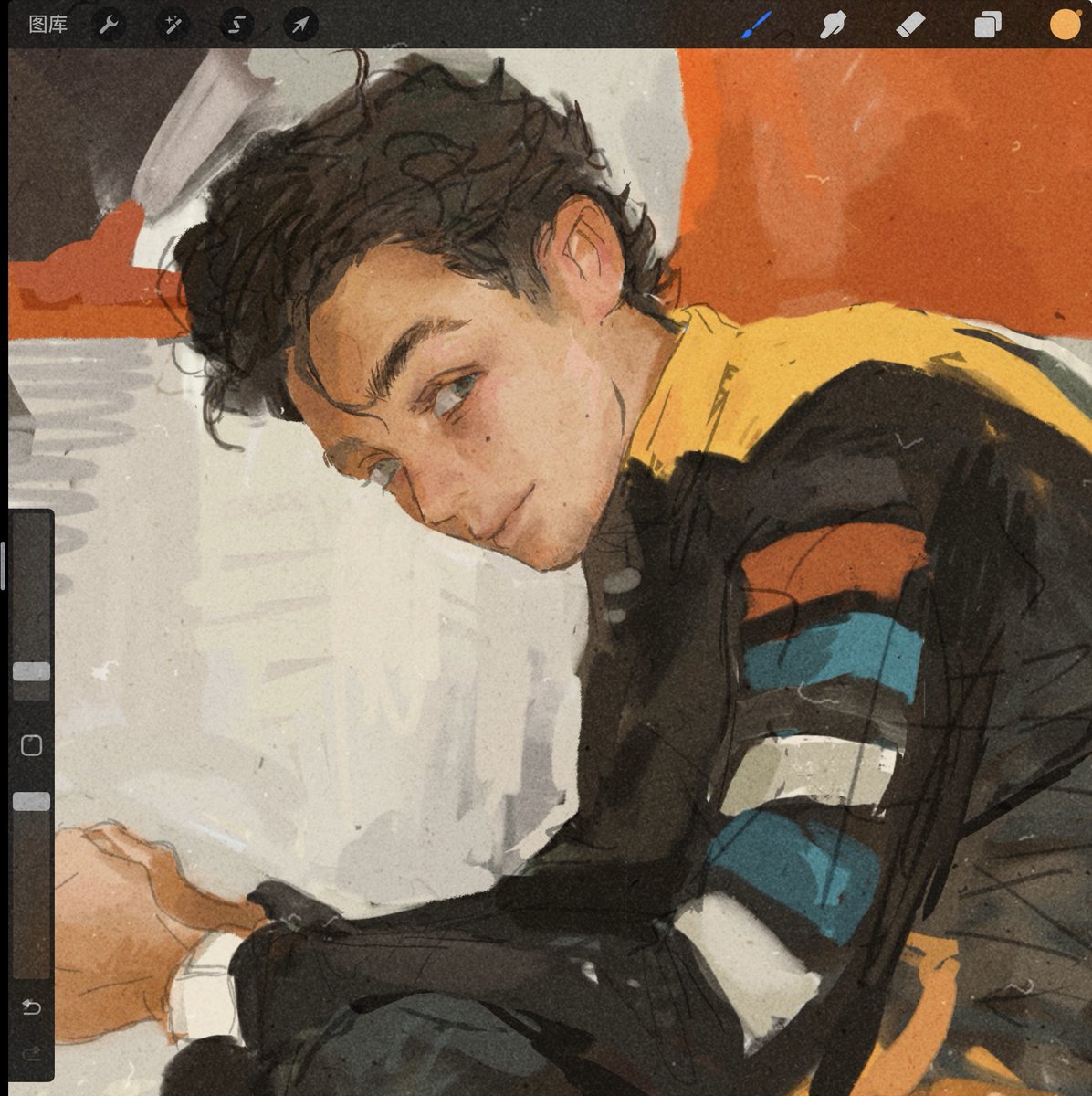Select the Smudge finger tool
Viewport: 1092px width, 1096px height.
point(832,25)
